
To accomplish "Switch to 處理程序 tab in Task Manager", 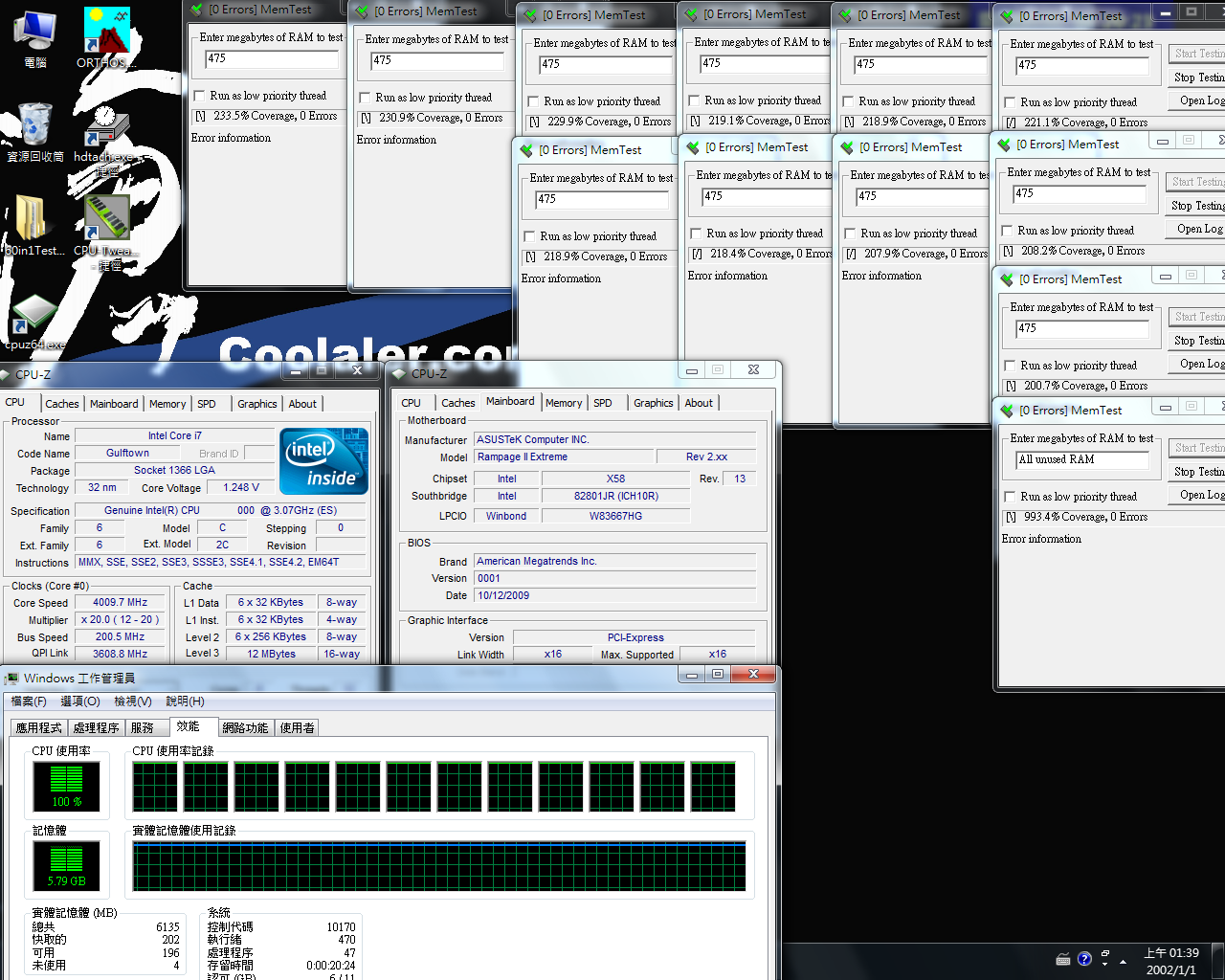I will click(97, 728).
